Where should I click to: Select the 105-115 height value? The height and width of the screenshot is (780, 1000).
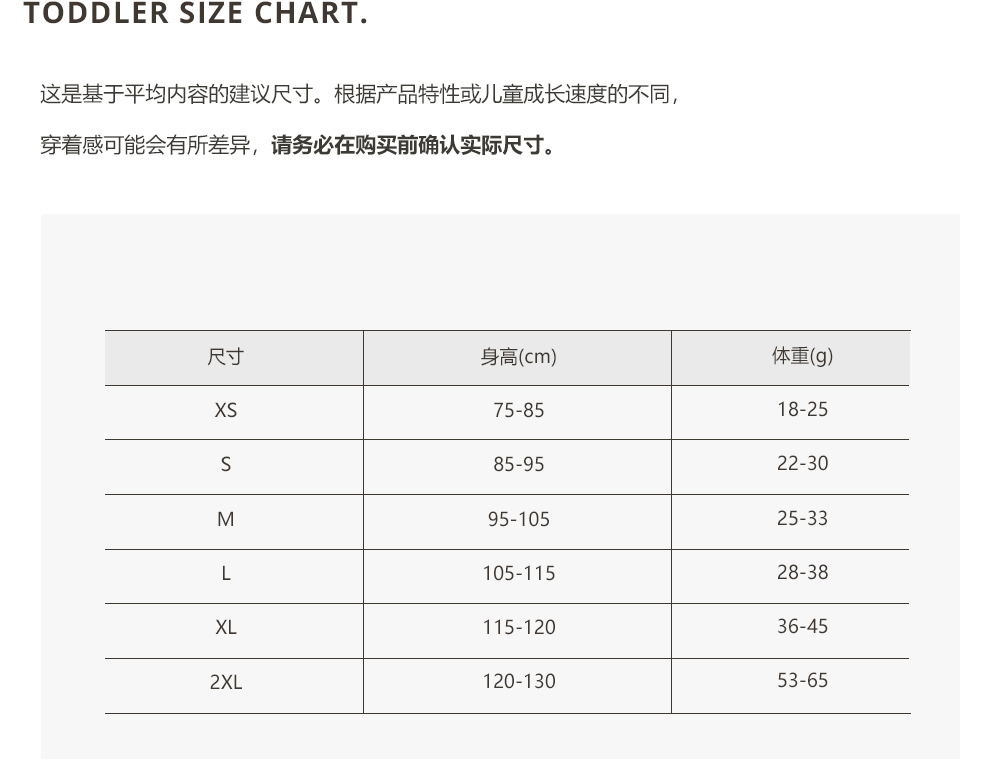click(x=518, y=573)
